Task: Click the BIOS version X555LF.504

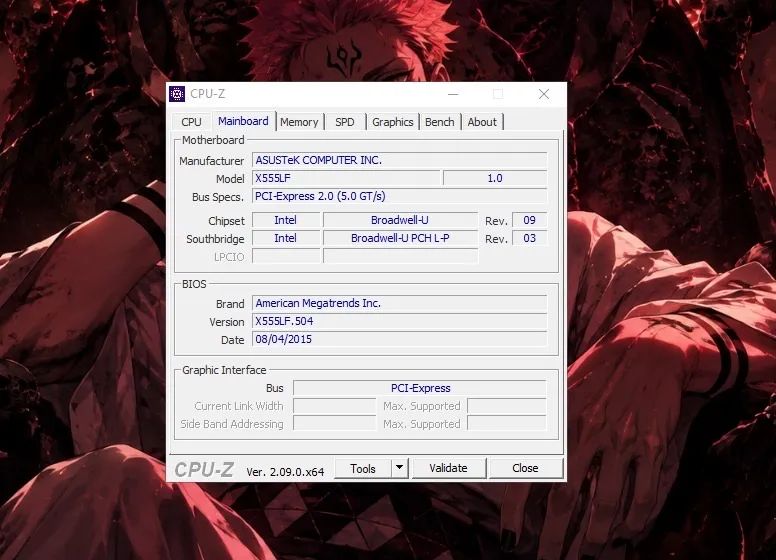Action: tap(400, 321)
